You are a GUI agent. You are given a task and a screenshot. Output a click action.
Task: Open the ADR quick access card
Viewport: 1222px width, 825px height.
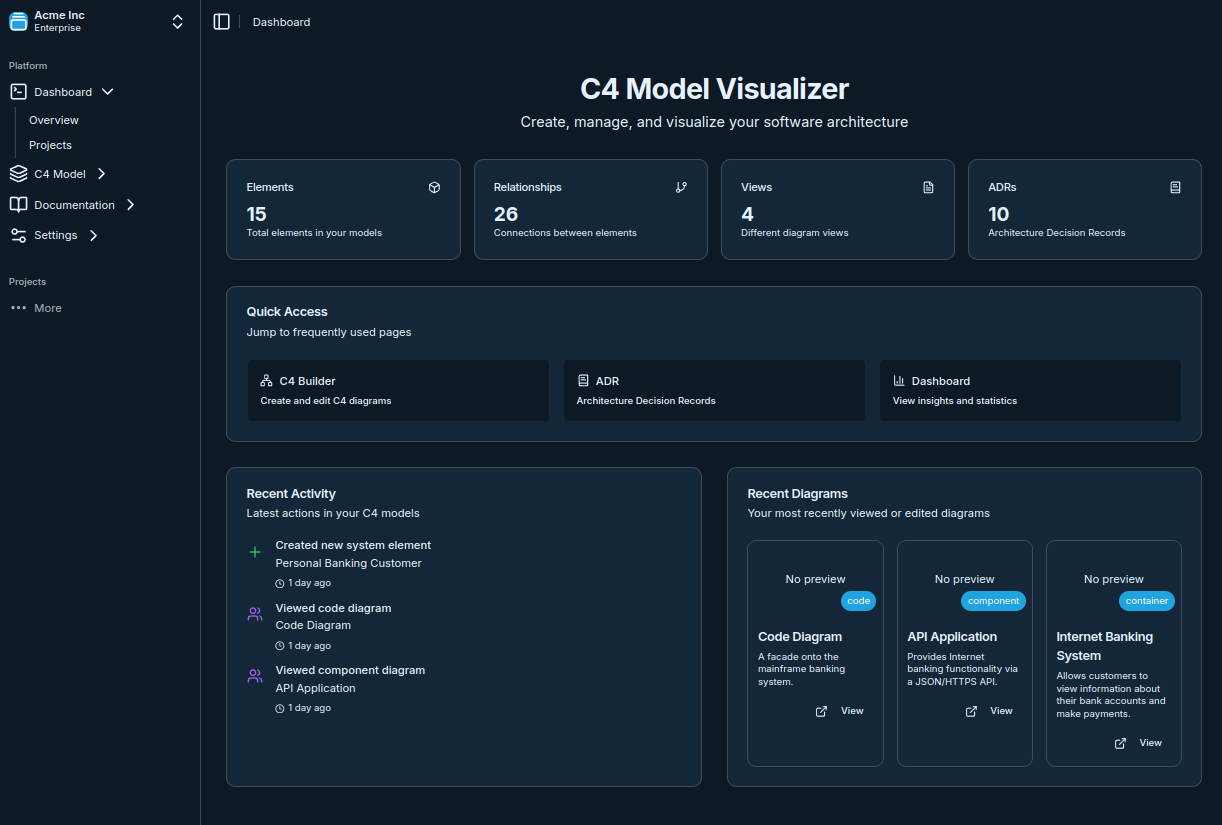[x=714, y=390]
